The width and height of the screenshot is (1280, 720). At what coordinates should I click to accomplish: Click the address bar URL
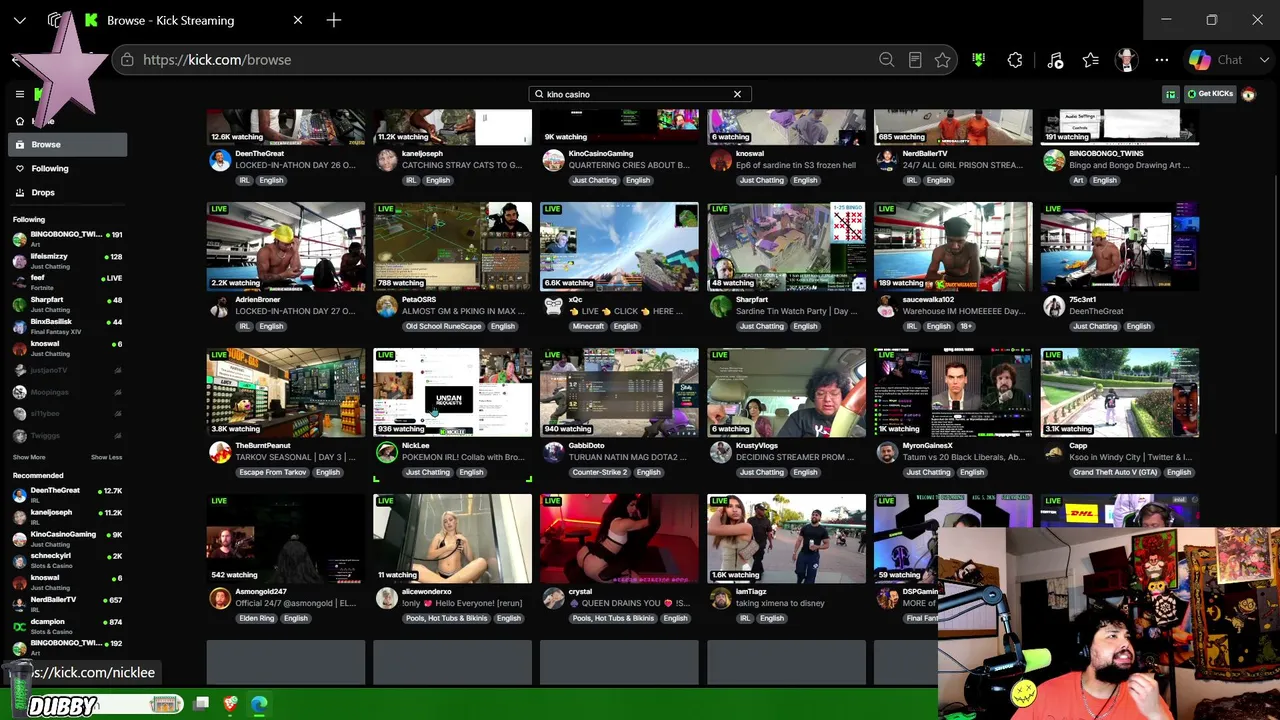coord(217,60)
